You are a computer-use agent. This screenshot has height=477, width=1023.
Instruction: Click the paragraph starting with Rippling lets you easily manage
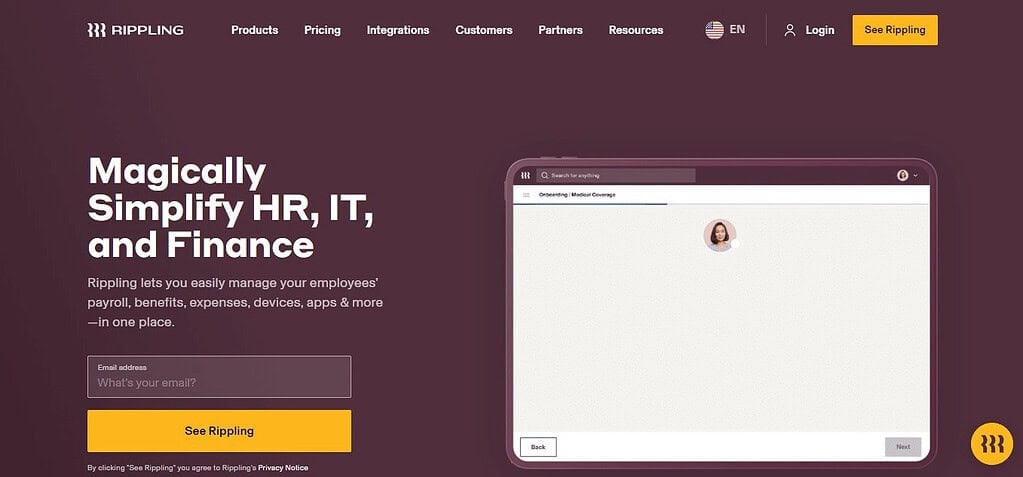(235, 303)
